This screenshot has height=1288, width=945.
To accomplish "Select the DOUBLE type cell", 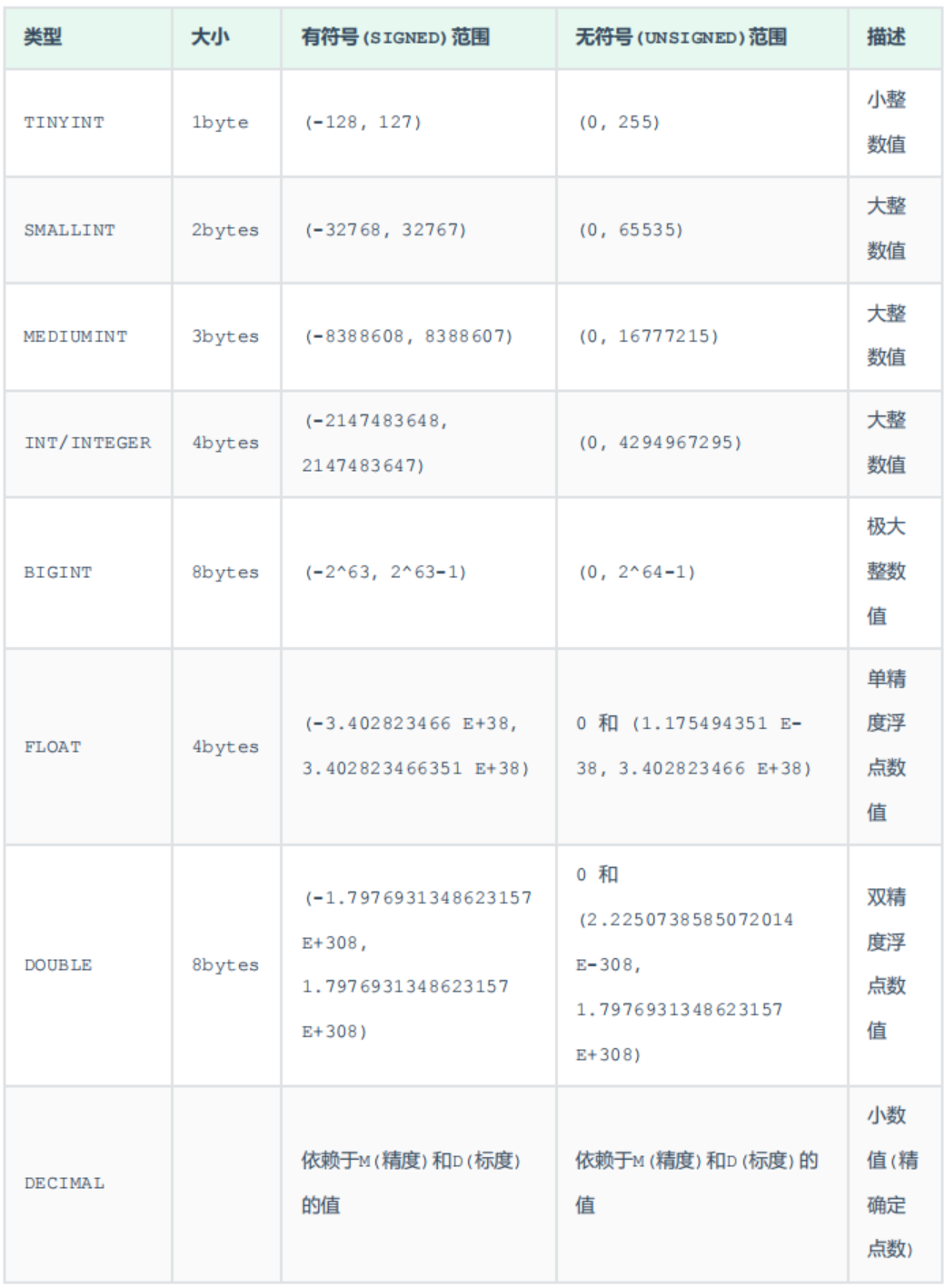I will pyautogui.click(x=57, y=965).
